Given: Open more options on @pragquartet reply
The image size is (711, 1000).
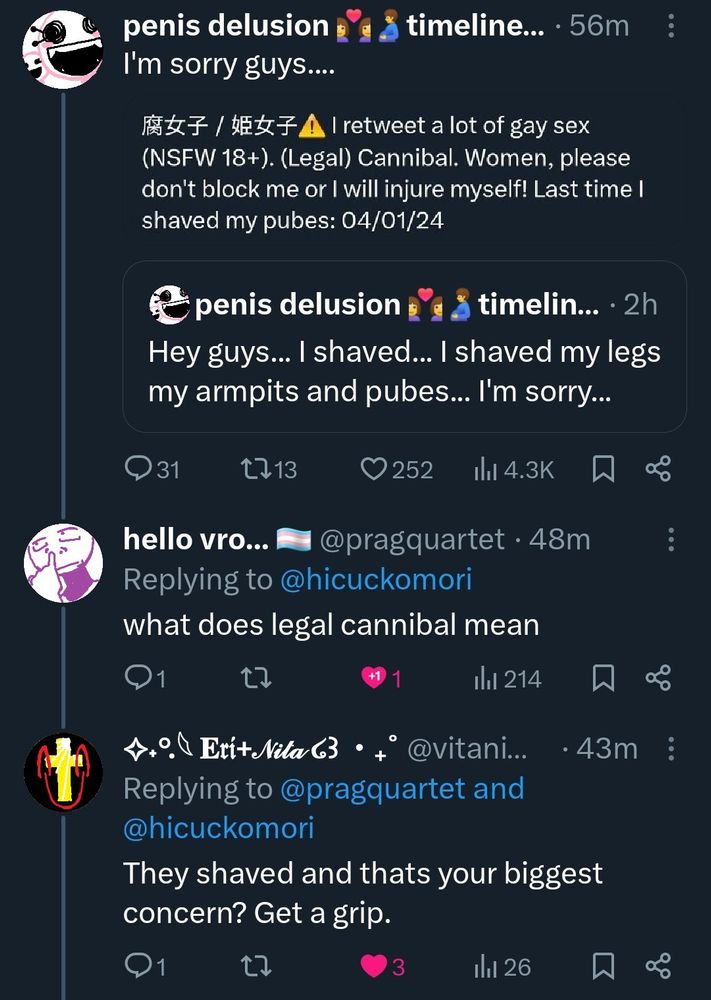Looking at the screenshot, I should (670, 540).
